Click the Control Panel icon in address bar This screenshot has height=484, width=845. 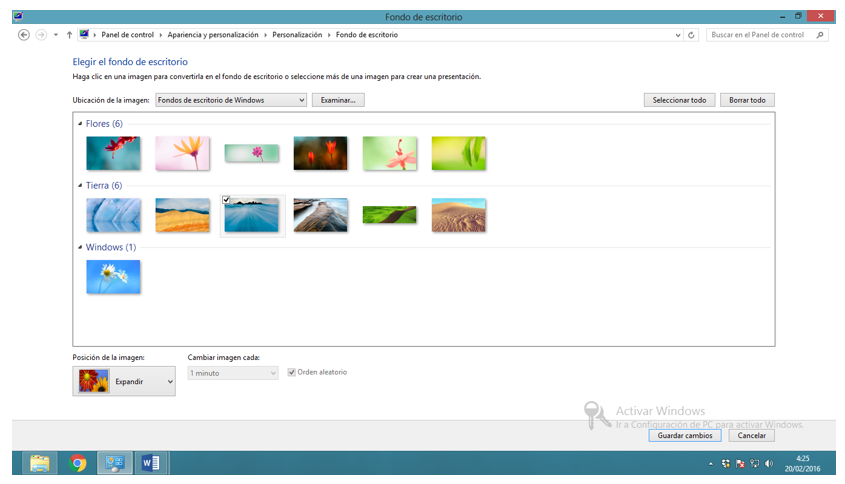point(84,34)
